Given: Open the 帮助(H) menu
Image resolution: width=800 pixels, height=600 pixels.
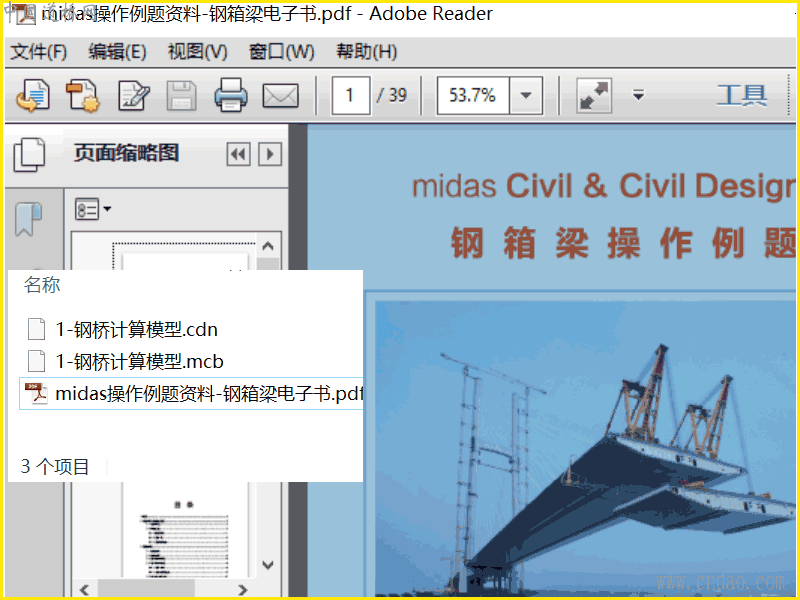Looking at the screenshot, I should click(x=366, y=52).
